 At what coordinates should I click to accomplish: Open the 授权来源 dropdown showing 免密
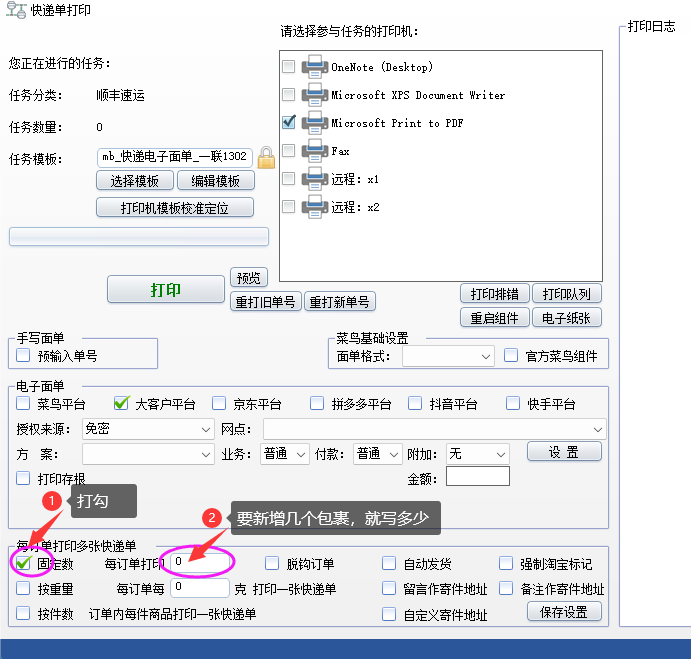tap(147, 429)
